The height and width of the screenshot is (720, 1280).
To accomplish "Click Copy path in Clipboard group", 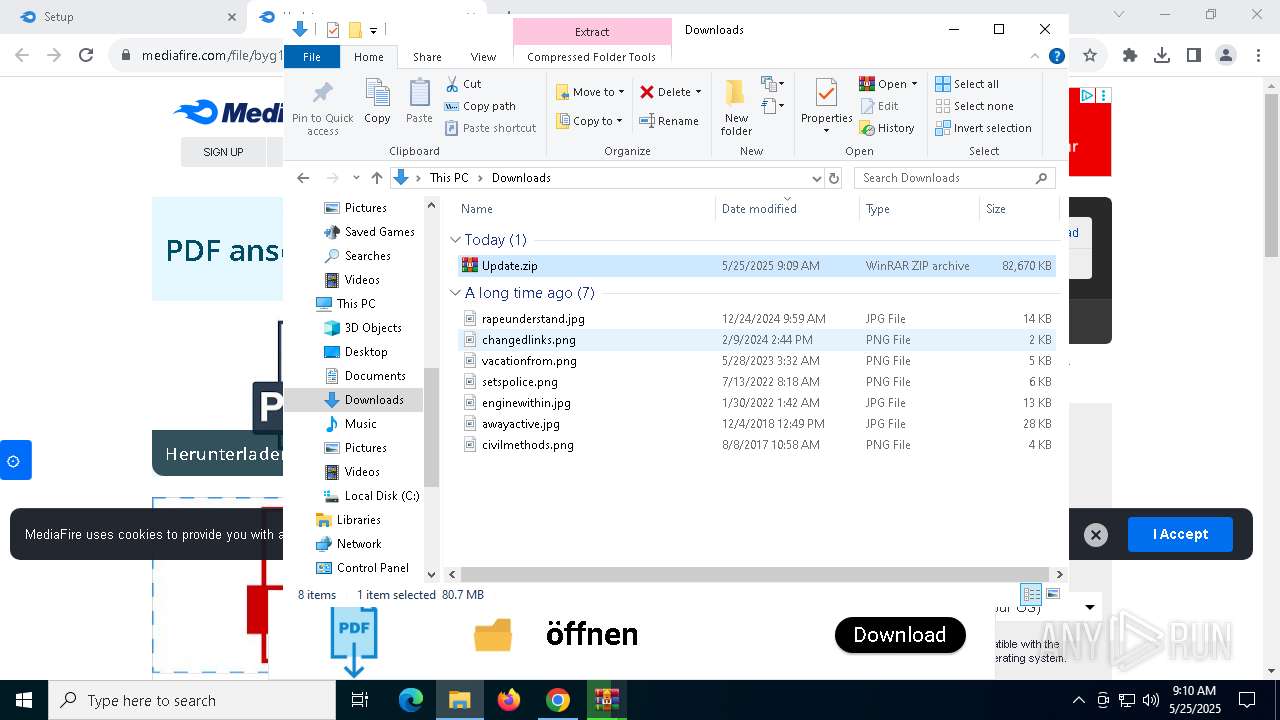I will click(480, 106).
